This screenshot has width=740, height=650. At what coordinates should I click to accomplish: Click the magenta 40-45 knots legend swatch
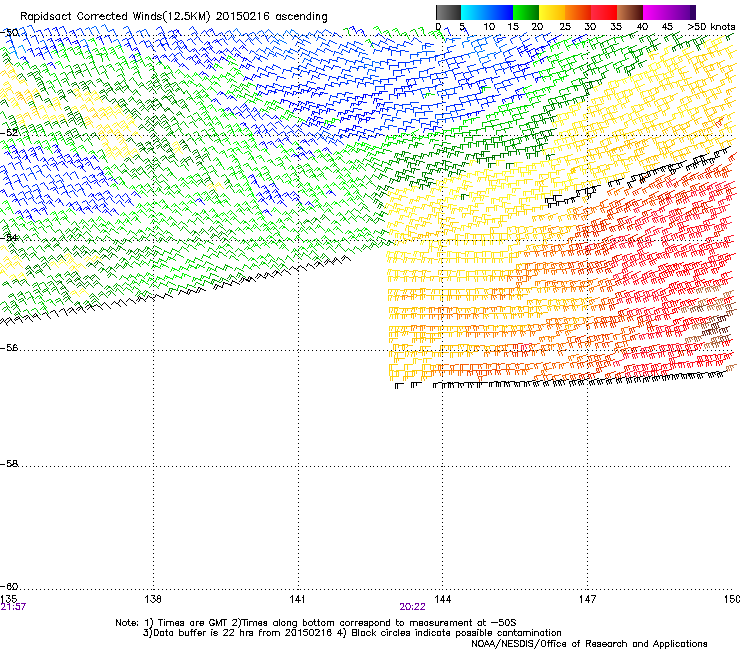click(656, 12)
